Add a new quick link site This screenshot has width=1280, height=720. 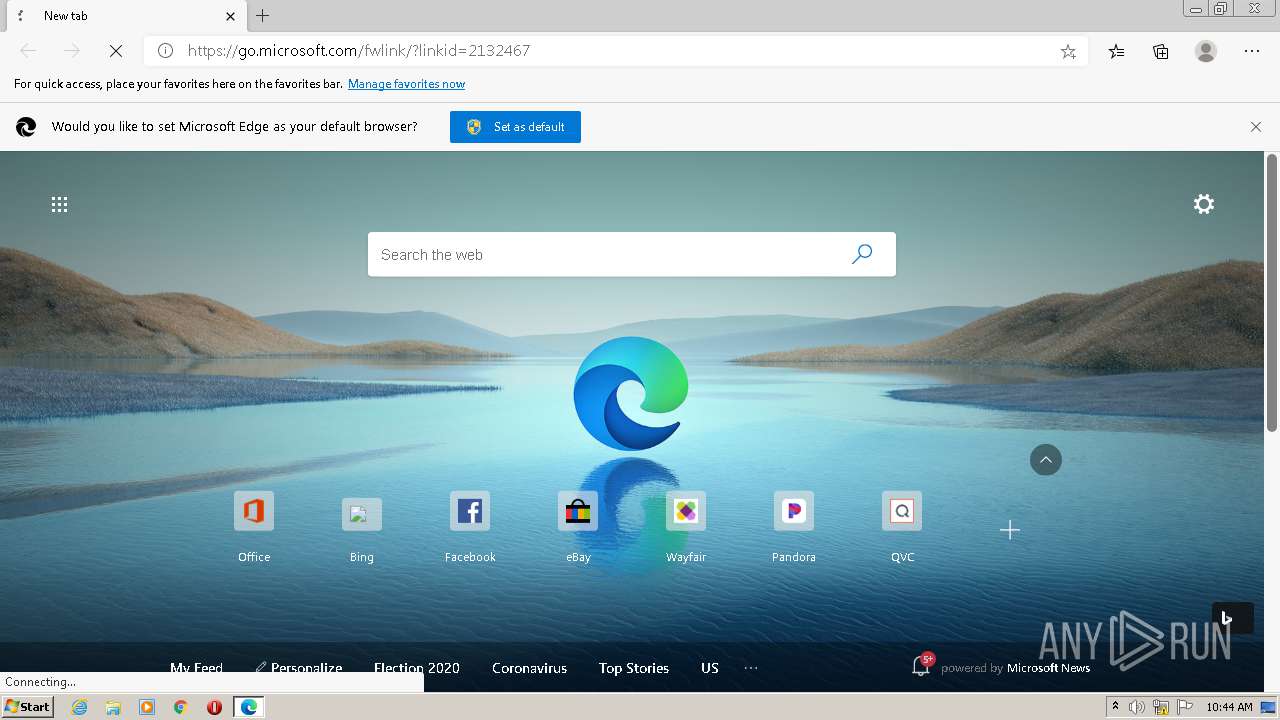(1010, 530)
